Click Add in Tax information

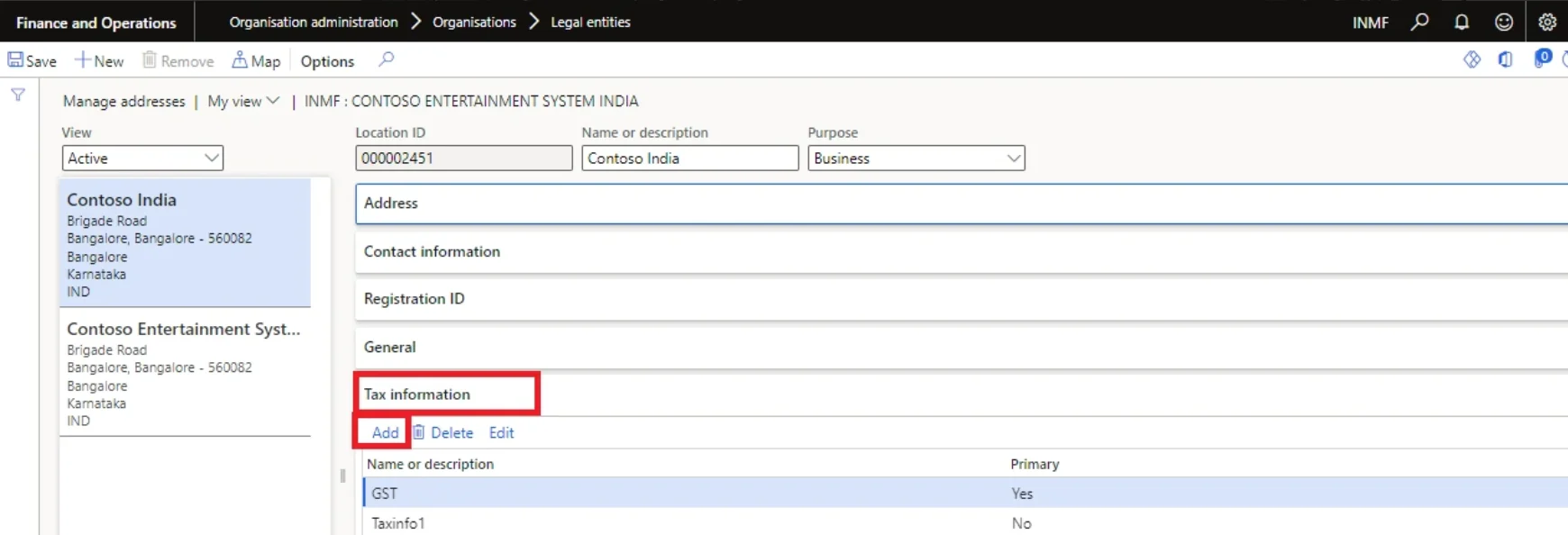tap(385, 432)
